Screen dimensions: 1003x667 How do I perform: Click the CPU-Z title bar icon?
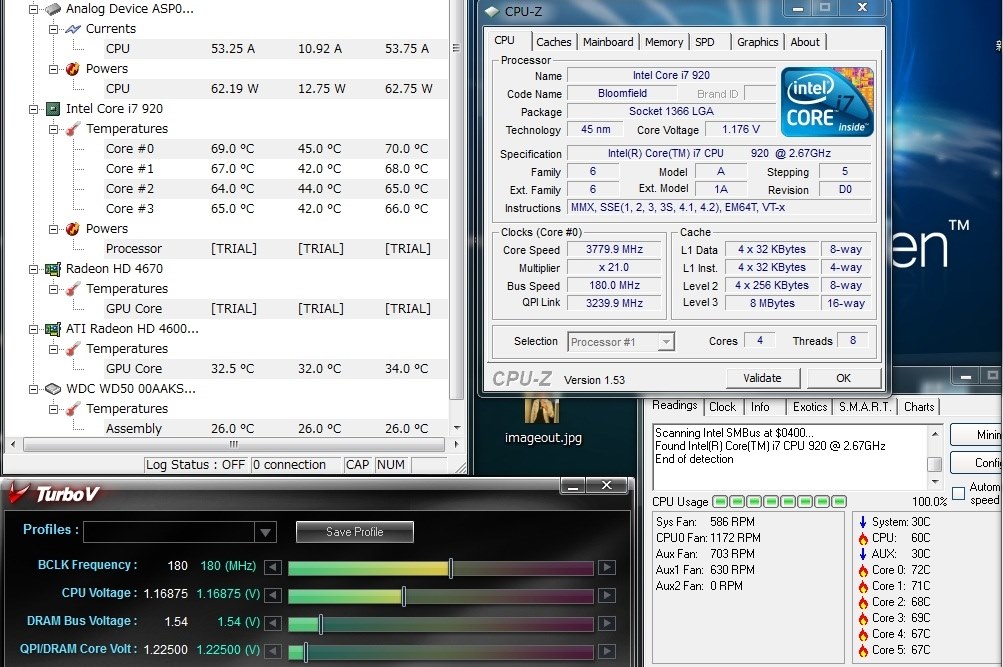click(x=492, y=12)
